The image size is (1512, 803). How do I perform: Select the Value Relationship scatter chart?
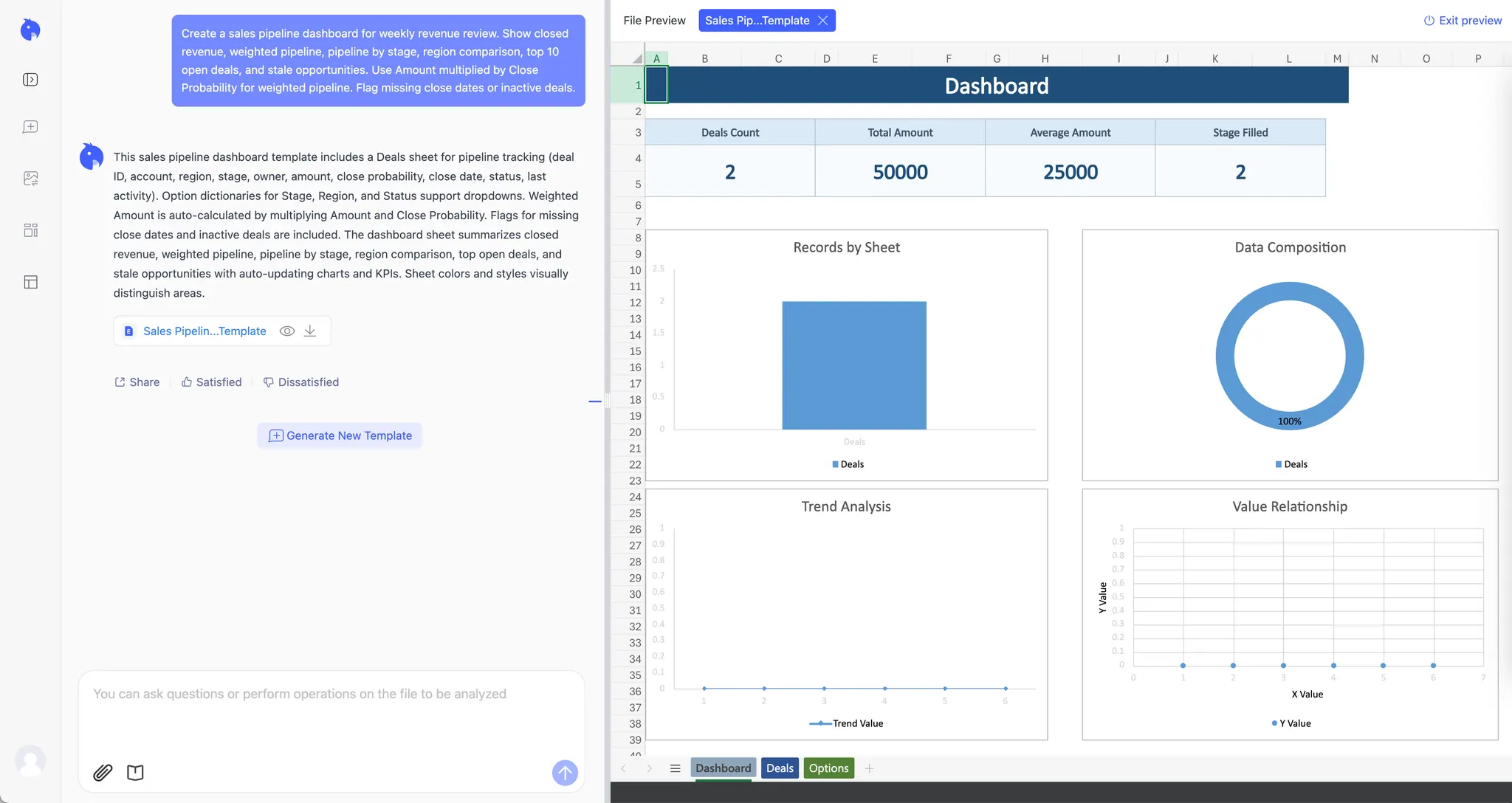point(1290,614)
